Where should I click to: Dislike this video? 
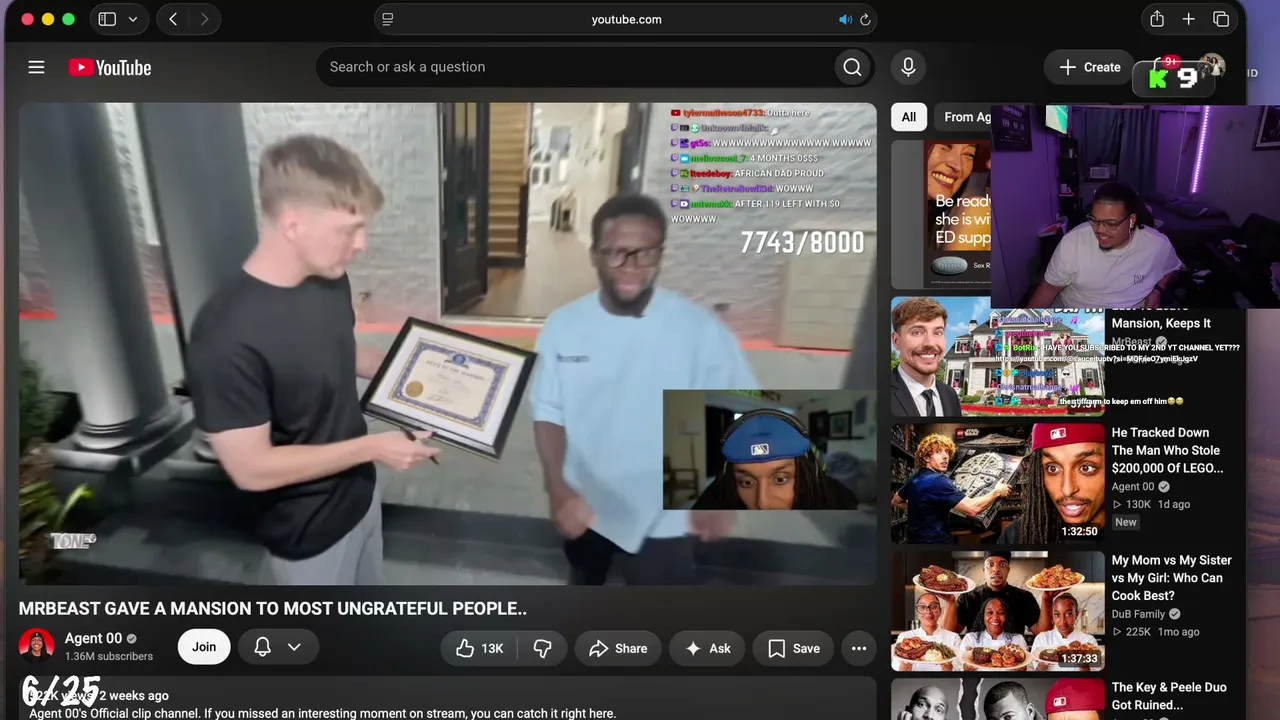[x=542, y=648]
